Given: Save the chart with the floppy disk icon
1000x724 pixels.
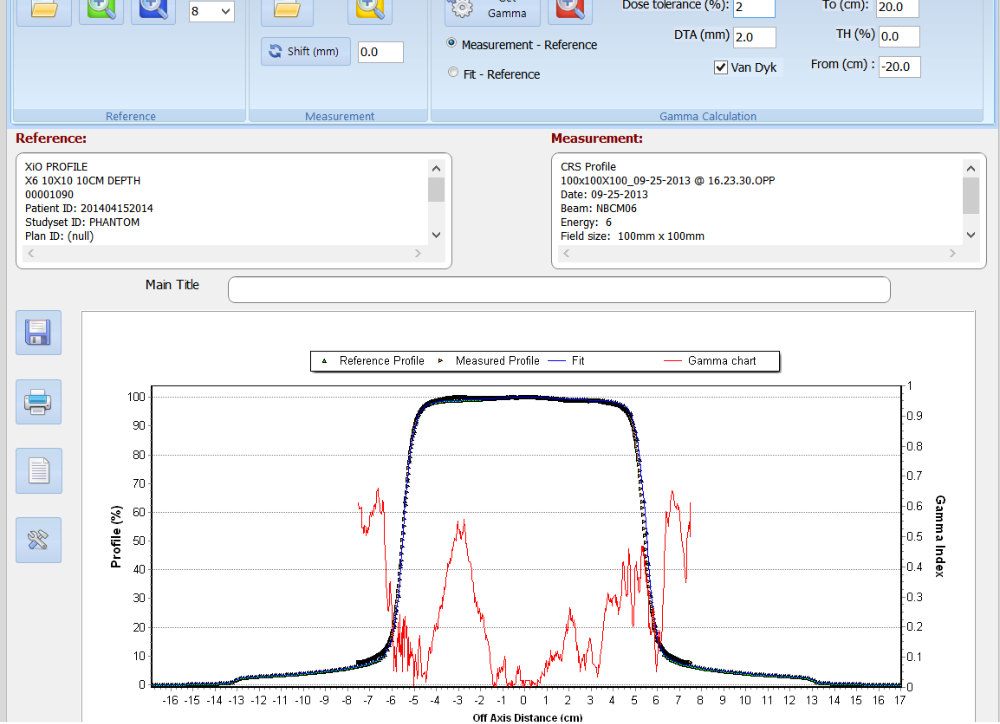Looking at the screenshot, I should [39, 332].
